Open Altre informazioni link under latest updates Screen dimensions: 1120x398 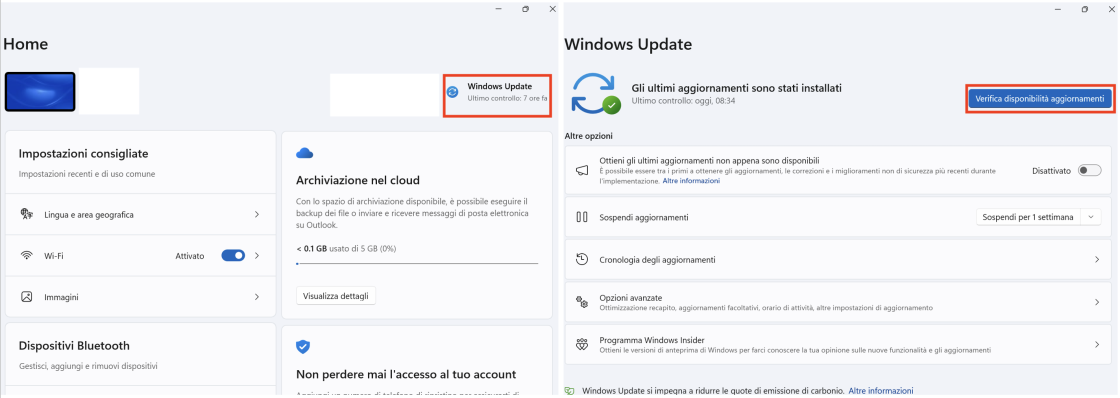pos(691,181)
